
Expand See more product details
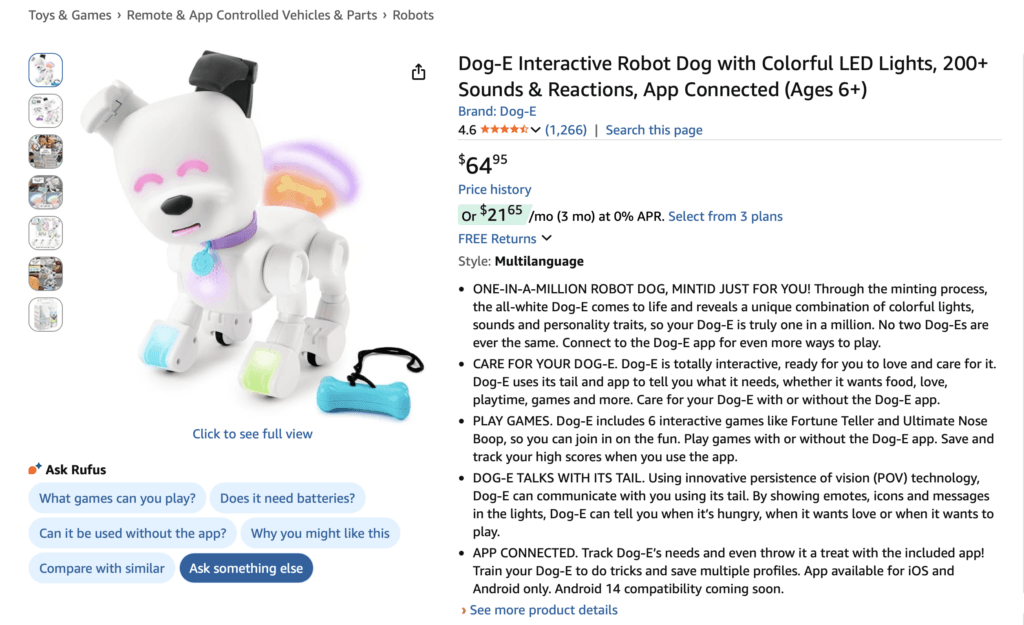[x=543, y=609]
